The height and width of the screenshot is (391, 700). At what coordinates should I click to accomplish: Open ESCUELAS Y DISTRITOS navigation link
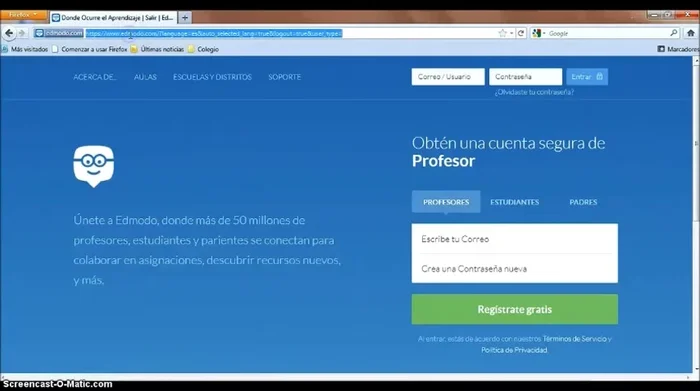(212, 77)
